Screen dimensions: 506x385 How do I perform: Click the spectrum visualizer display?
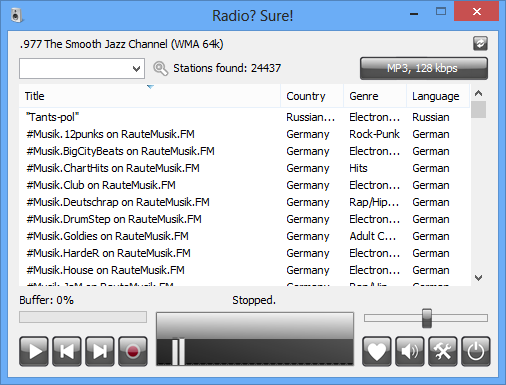pyautogui.click(x=255, y=339)
